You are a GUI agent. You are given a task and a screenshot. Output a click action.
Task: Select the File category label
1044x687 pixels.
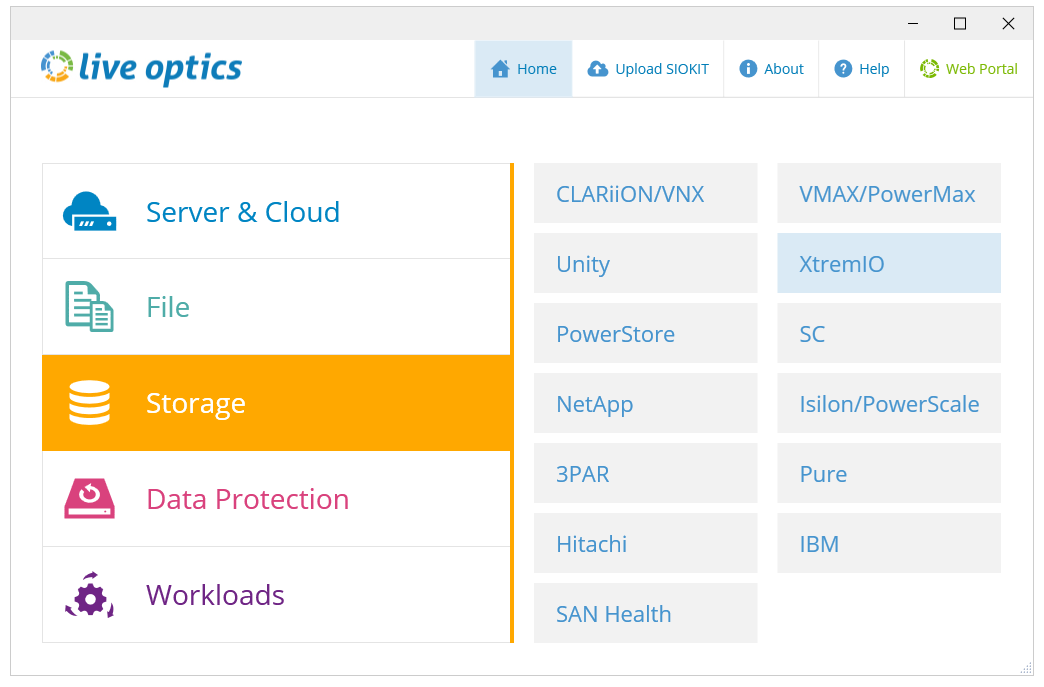click(x=168, y=308)
